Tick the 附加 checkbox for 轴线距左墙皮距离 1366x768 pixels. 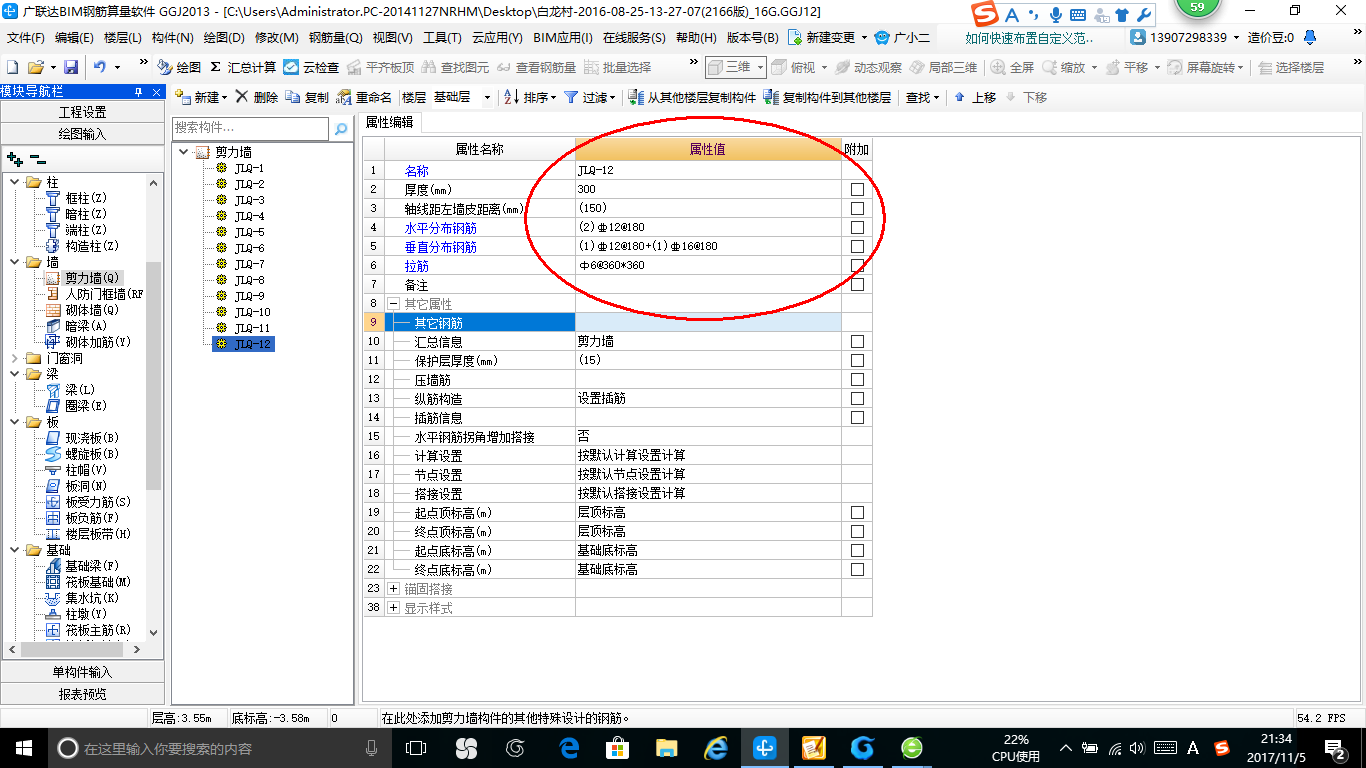[x=857, y=208]
